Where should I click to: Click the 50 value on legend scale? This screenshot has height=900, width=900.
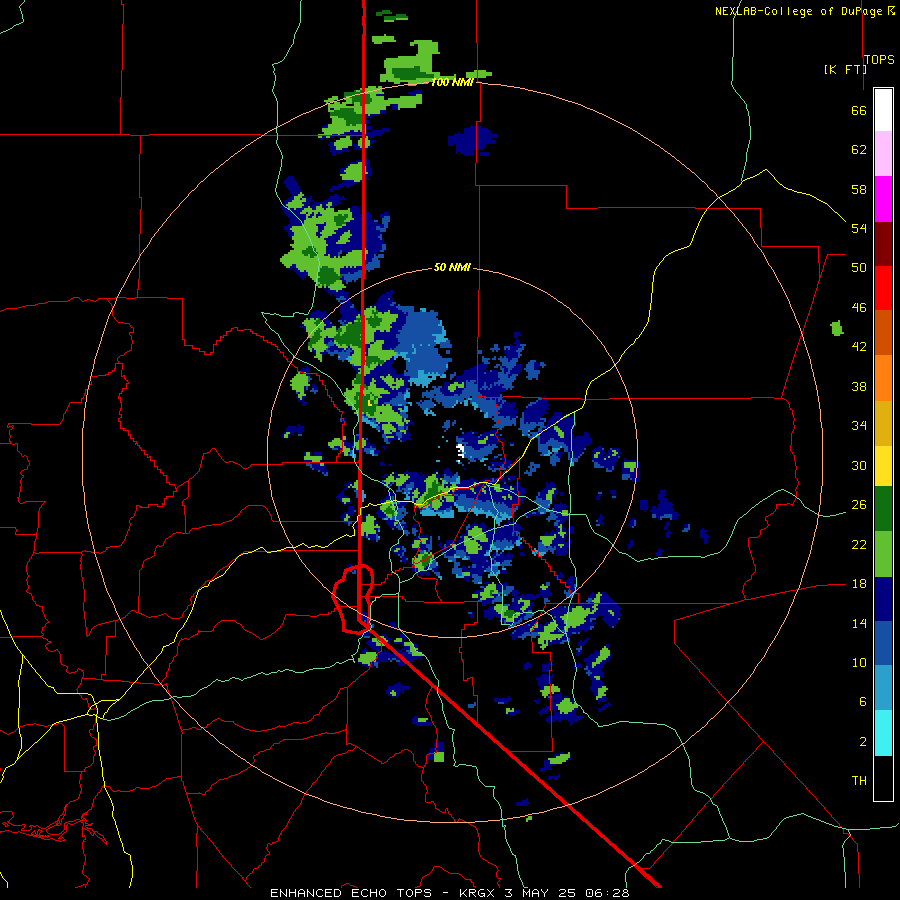(x=859, y=268)
